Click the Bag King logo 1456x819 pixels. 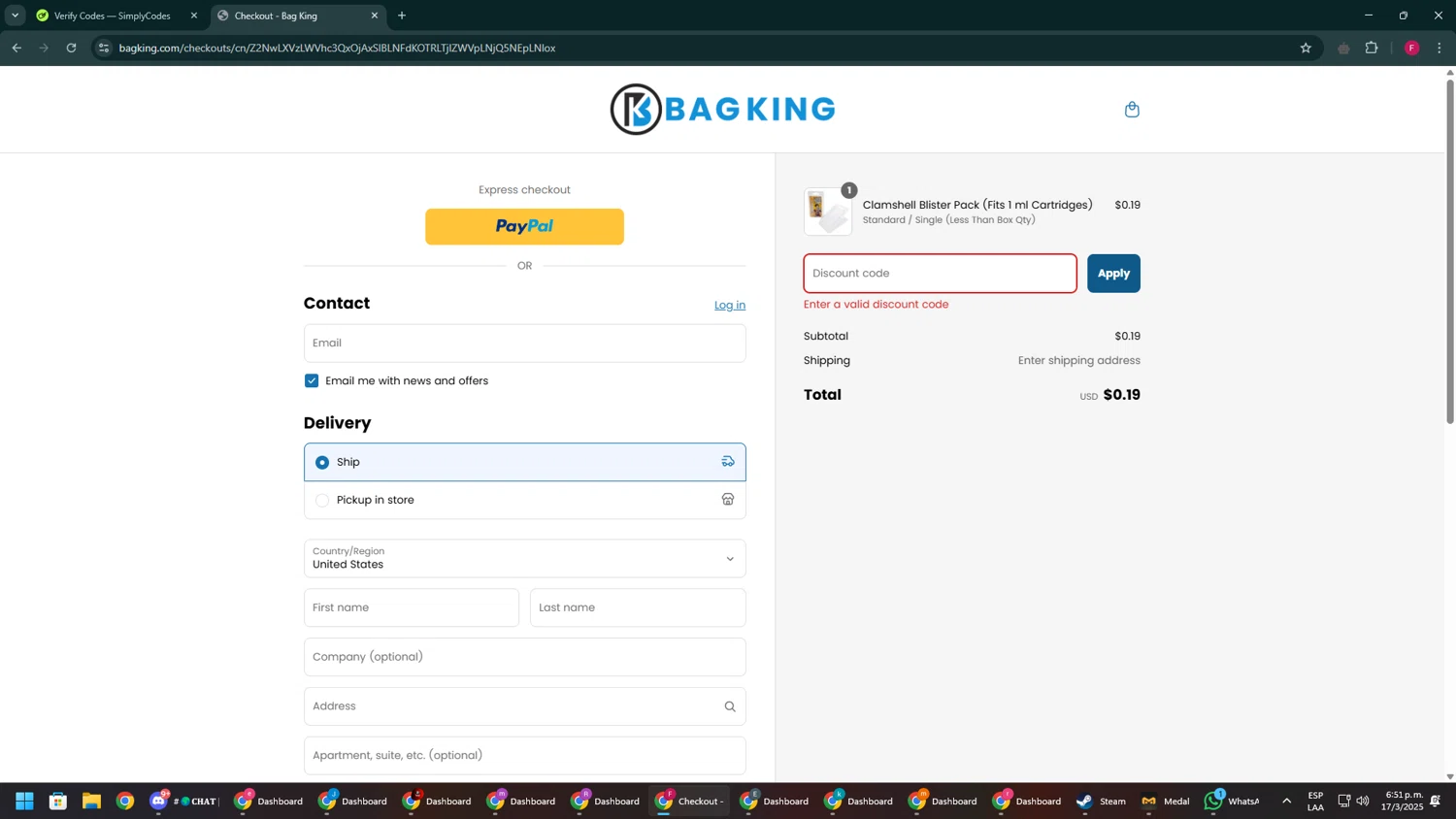click(x=722, y=109)
